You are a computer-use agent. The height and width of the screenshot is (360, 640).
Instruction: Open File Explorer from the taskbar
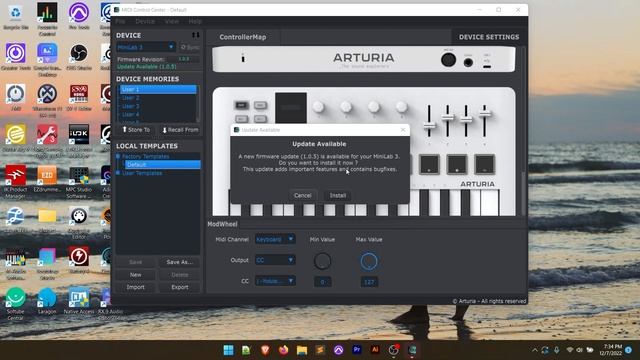coord(302,350)
